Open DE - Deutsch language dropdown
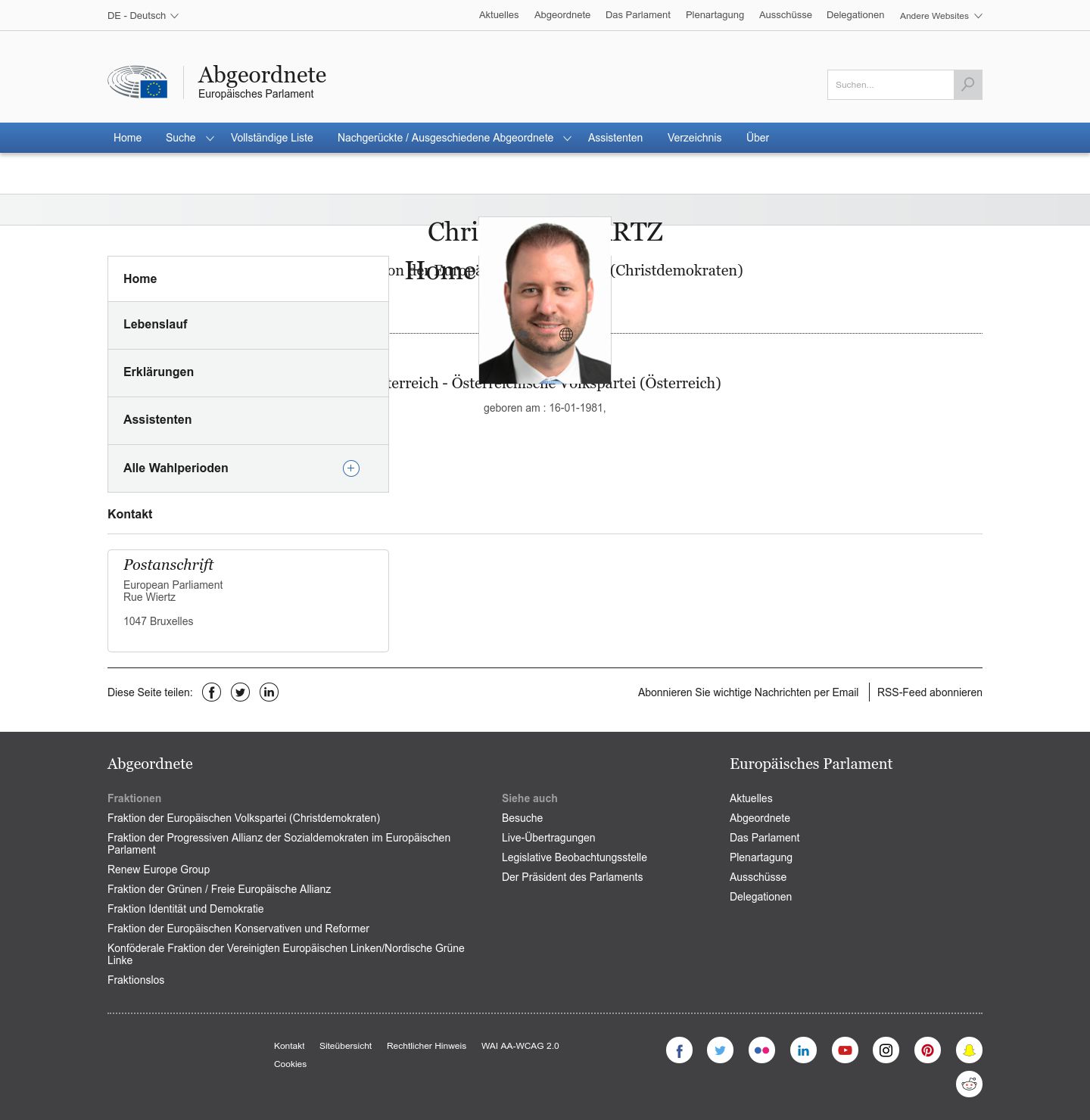This screenshot has width=1090, height=1120. pyautogui.click(x=143, y=16)
